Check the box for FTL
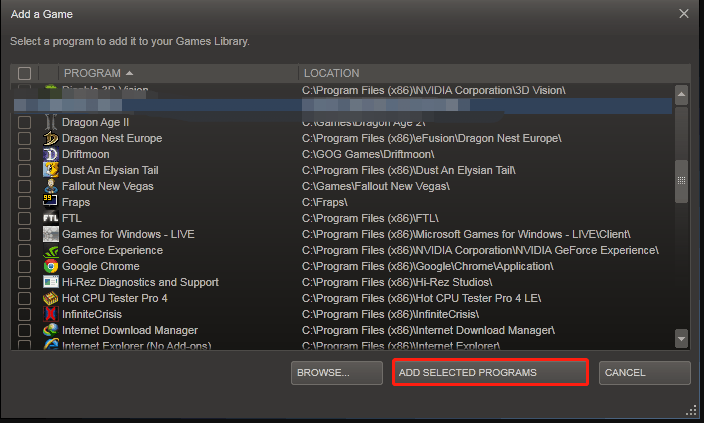The width and height of the screenshot is (704, 423). tap(24, 218)
